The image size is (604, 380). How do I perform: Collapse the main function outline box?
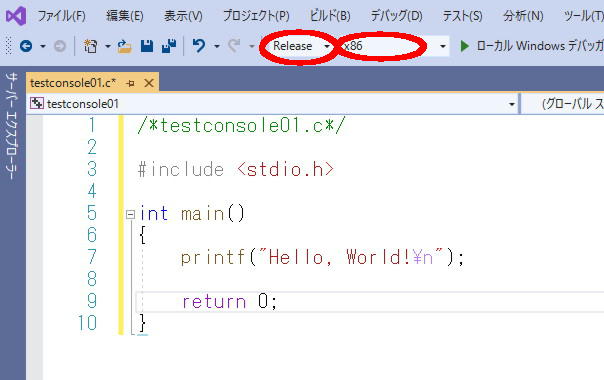click(131, 214)
